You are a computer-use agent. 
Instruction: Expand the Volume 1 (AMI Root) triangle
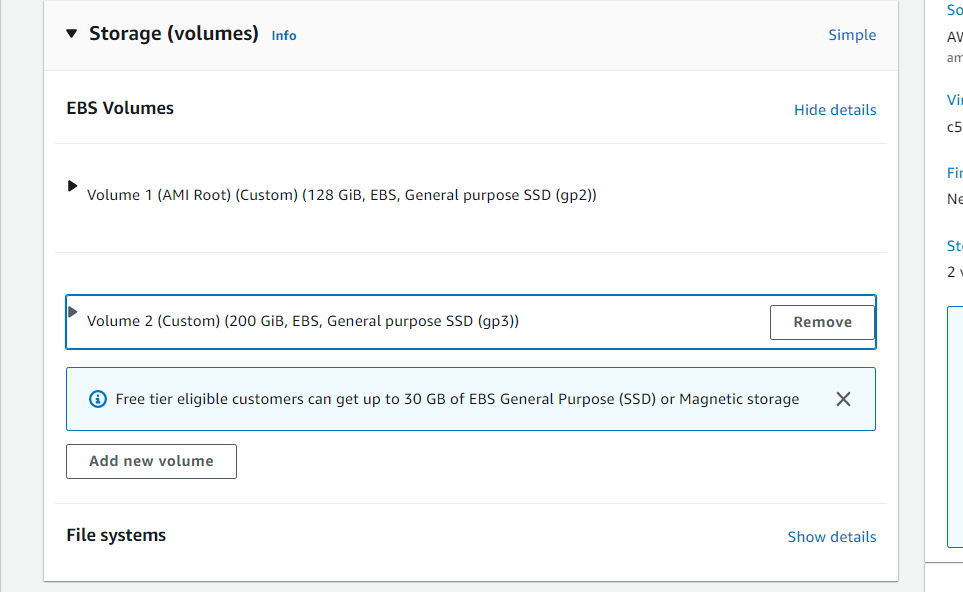tap(72, 186)
